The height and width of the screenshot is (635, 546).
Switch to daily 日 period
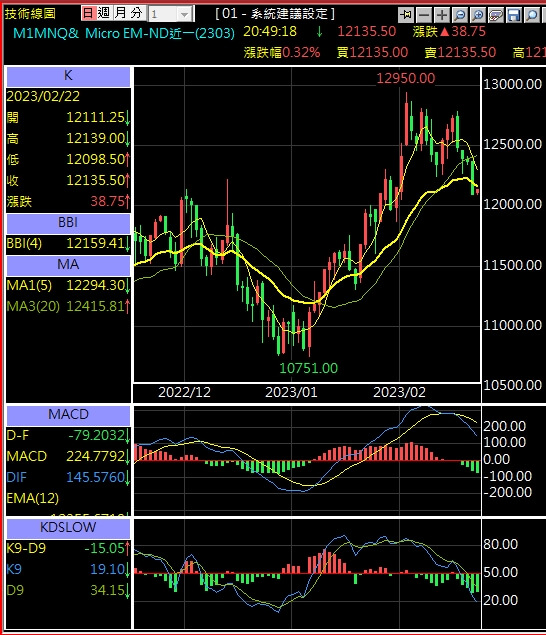(88, 13)
